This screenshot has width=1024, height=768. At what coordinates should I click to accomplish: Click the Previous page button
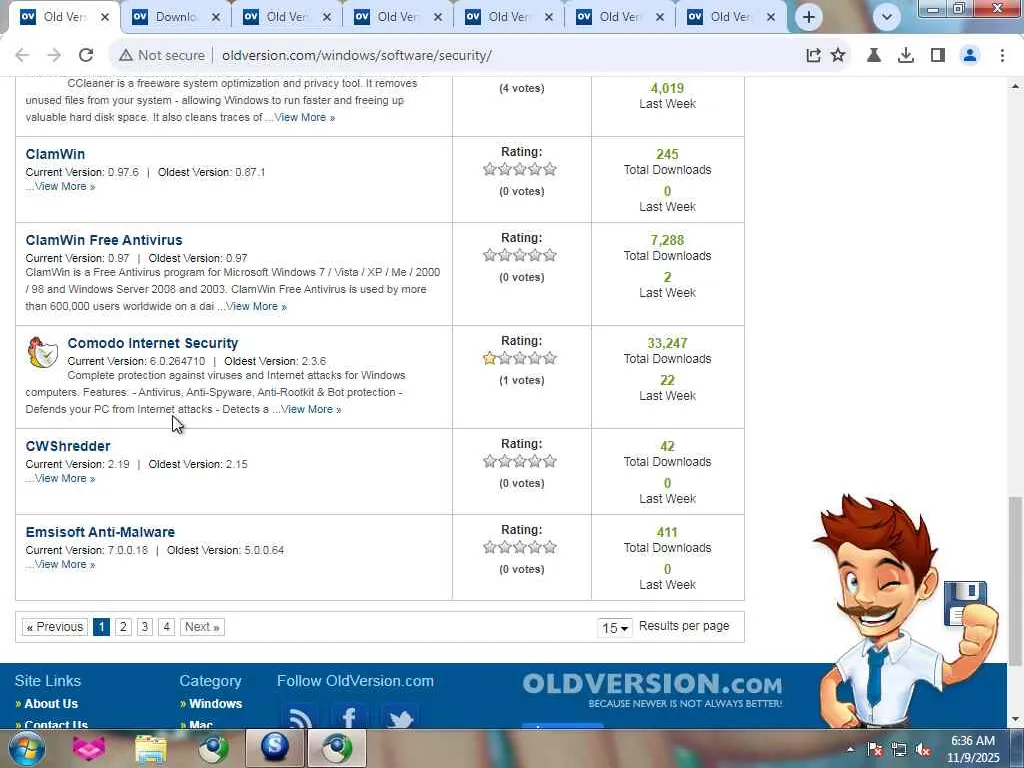55,627
